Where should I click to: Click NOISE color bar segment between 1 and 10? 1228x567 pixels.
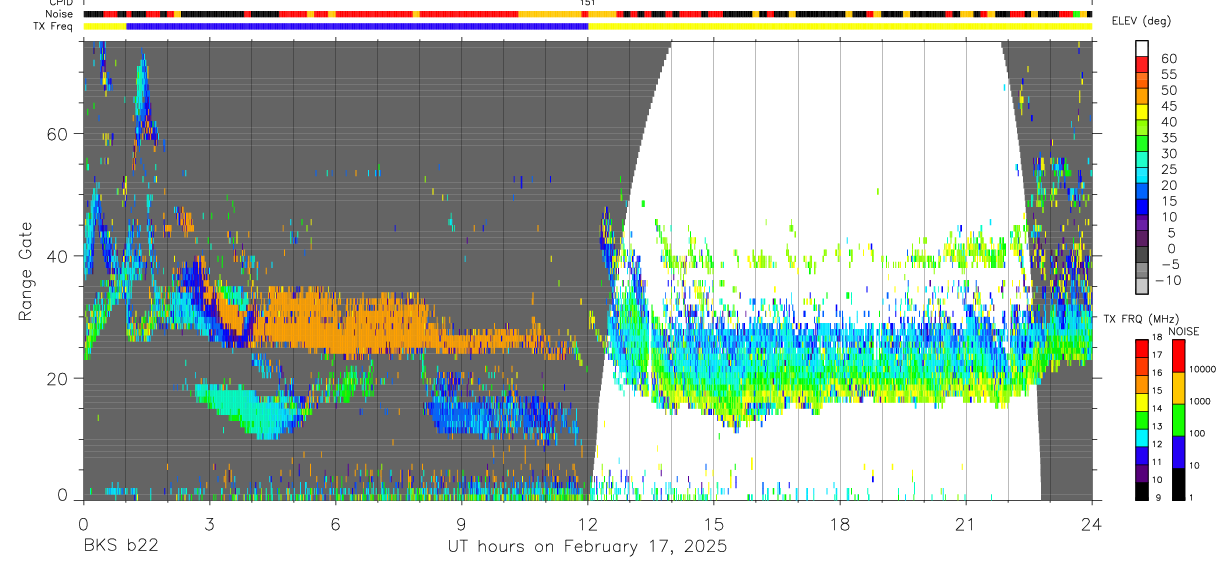point(1179,482)
